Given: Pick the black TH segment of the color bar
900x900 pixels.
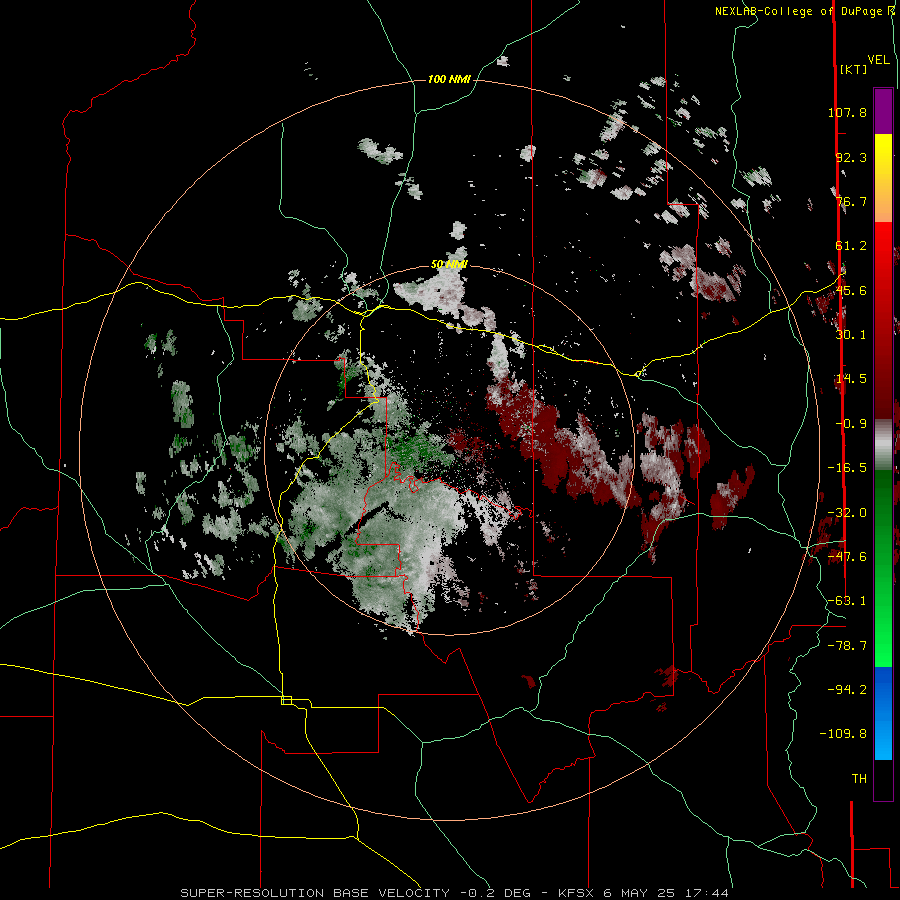Looking at the screenshot, I should tap(883, 779).
